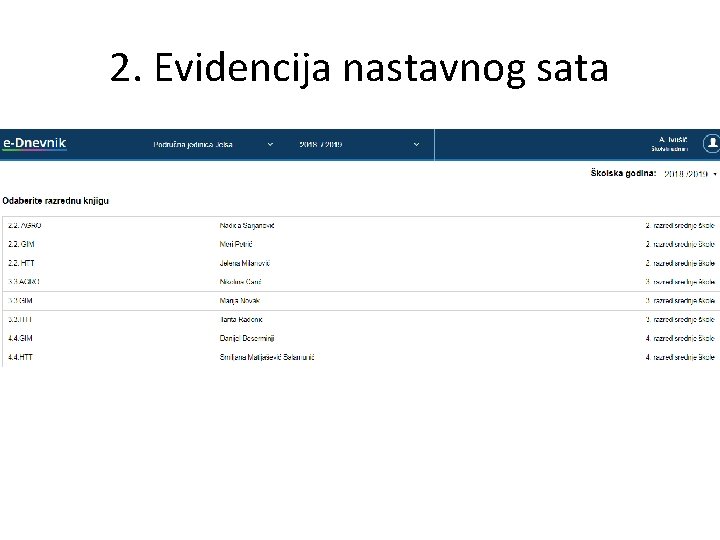720x540 pixels.
Task: Open the Školska godina dropdown
Action: (690, 174)
